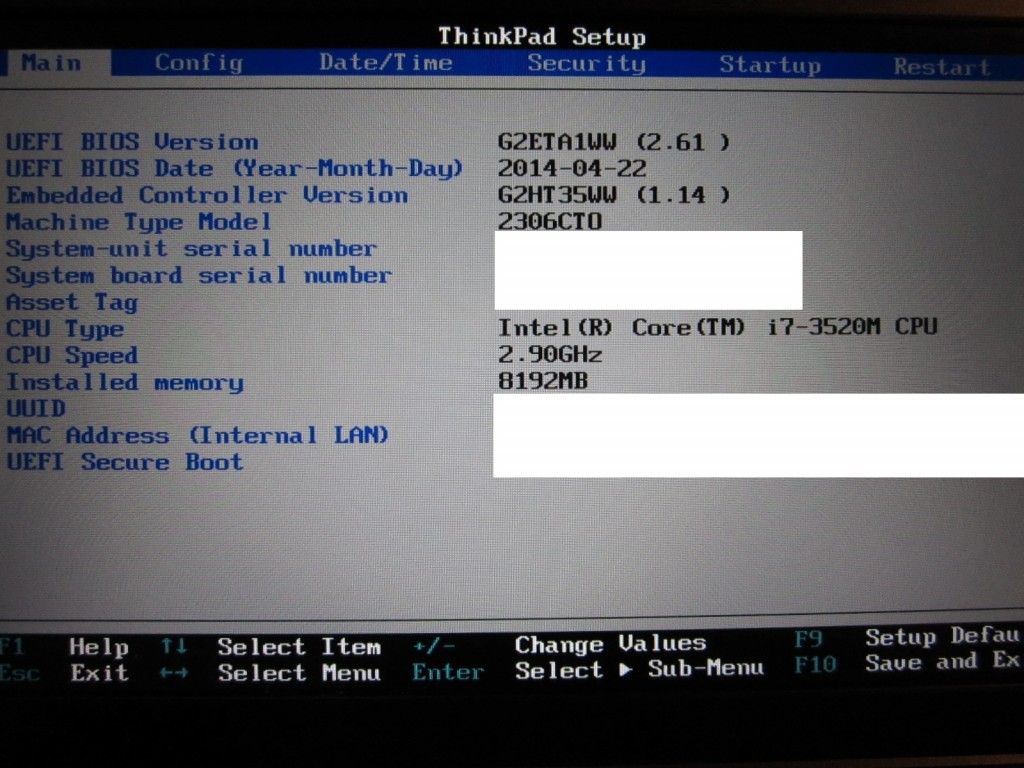
Task: Click BIOS date value 2014-04-22
Action: (572, 168)
